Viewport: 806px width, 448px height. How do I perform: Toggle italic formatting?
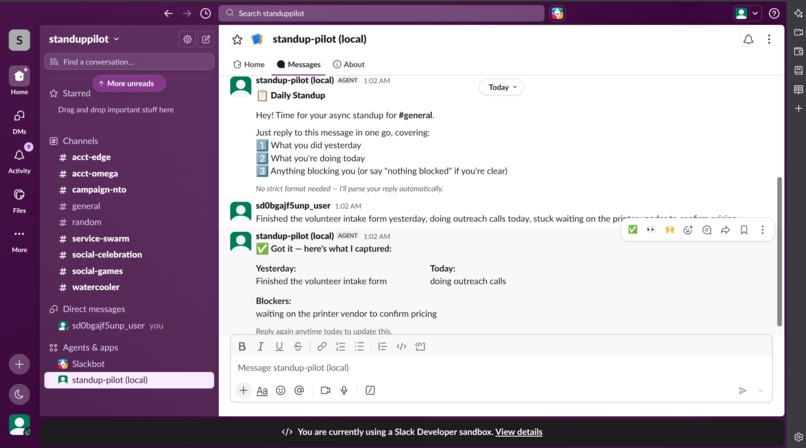click(261, 347)
